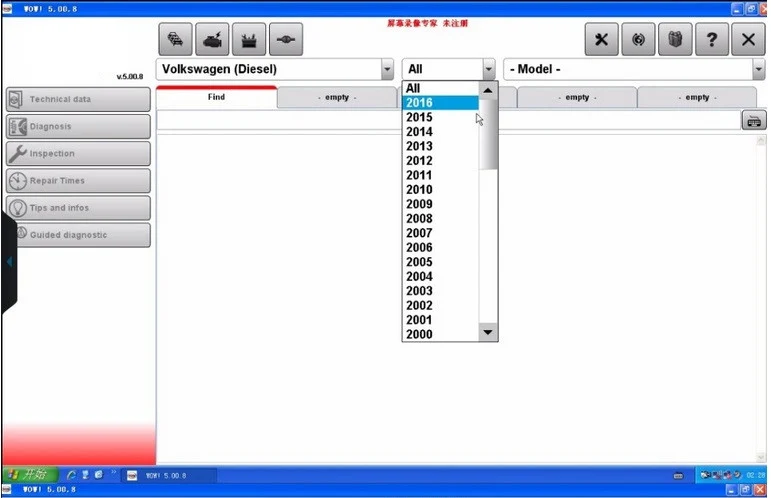Viewport: 771px width, 498px height.
Task: Open Technical data section
Action: pyautogui.click(x=78, y=99)
